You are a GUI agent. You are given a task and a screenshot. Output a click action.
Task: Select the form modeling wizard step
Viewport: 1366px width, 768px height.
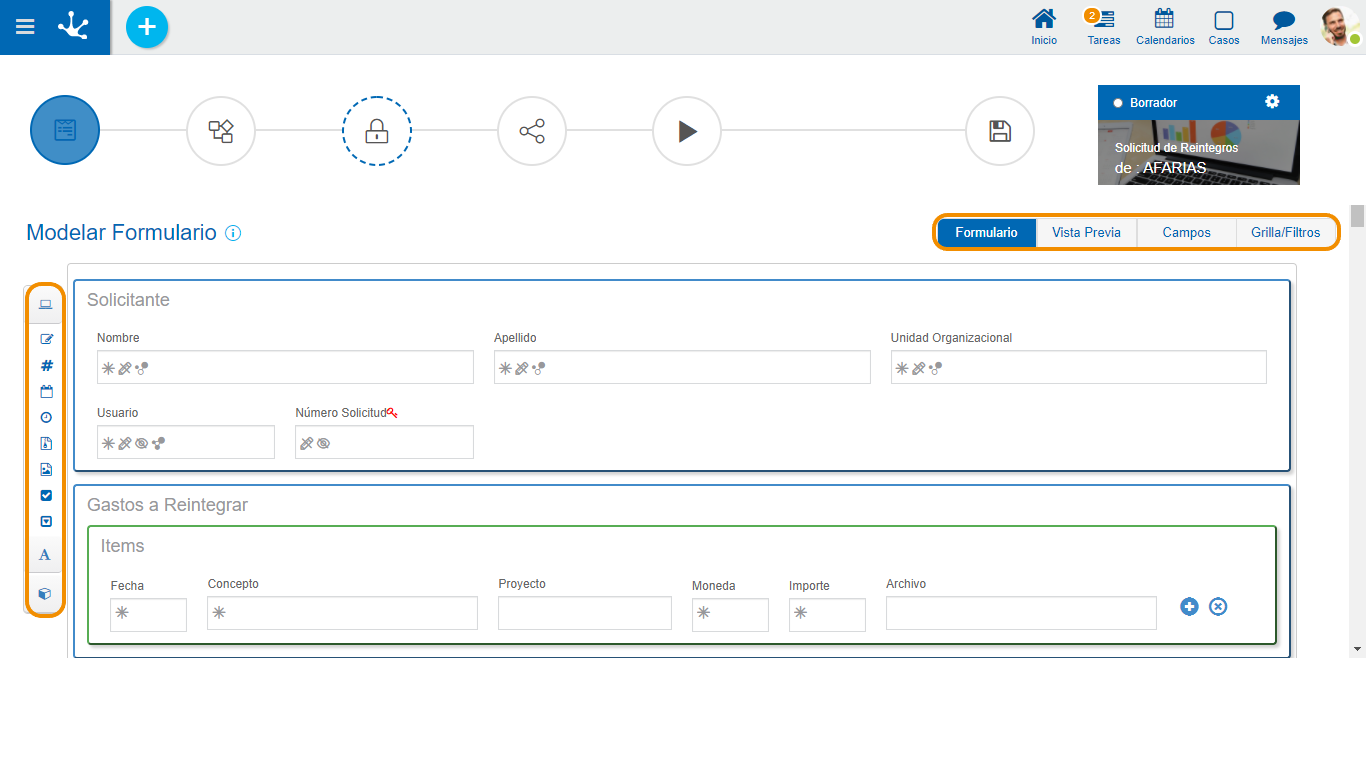point(65,130)
